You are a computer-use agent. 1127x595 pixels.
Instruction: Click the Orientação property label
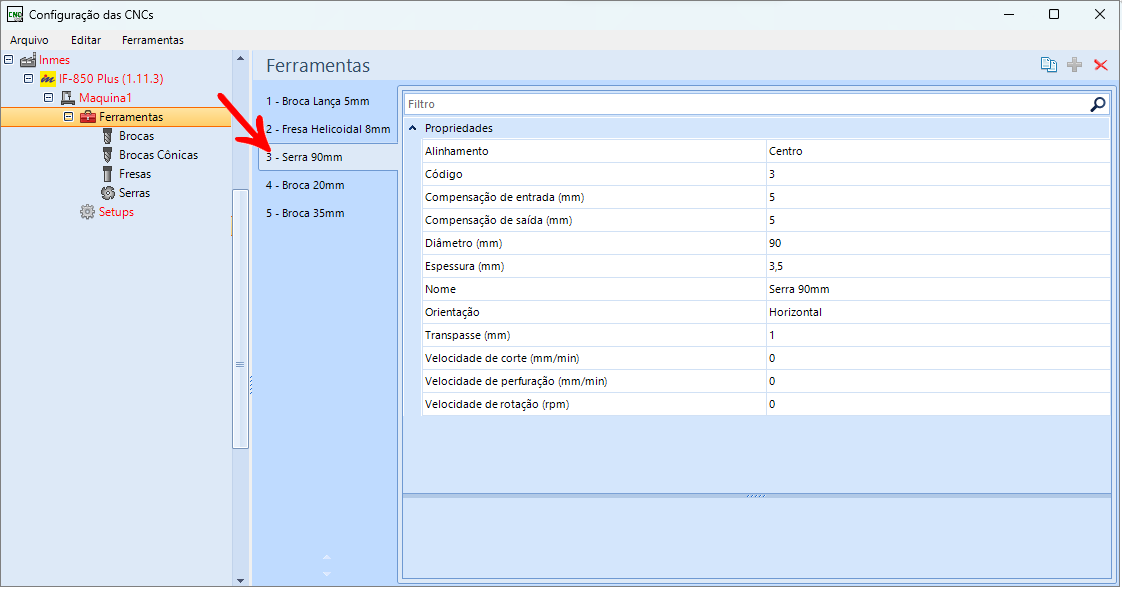point(452,312)
